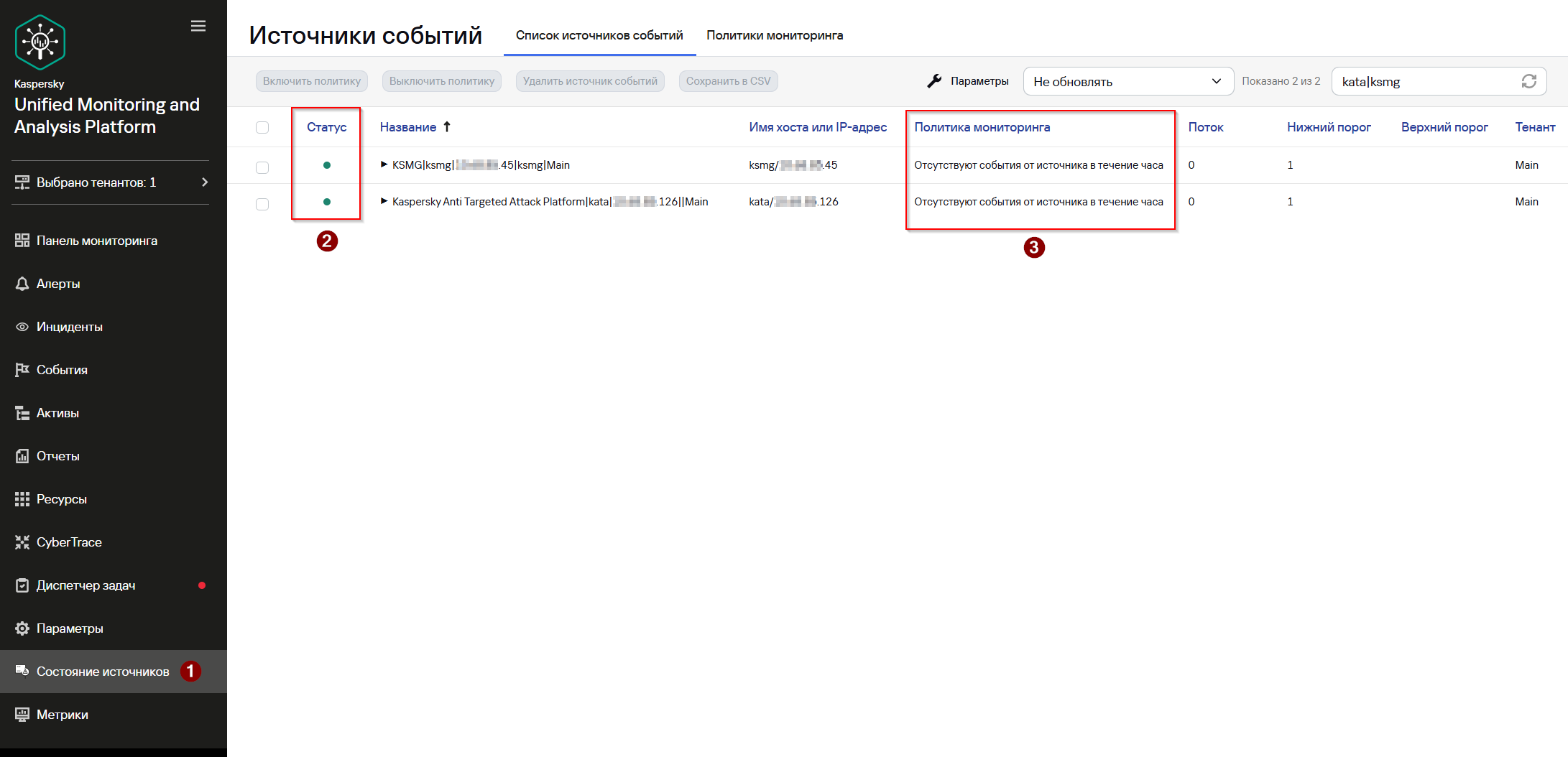Click Выбрано тенантов: 1 selector

(x=111, y=182)
